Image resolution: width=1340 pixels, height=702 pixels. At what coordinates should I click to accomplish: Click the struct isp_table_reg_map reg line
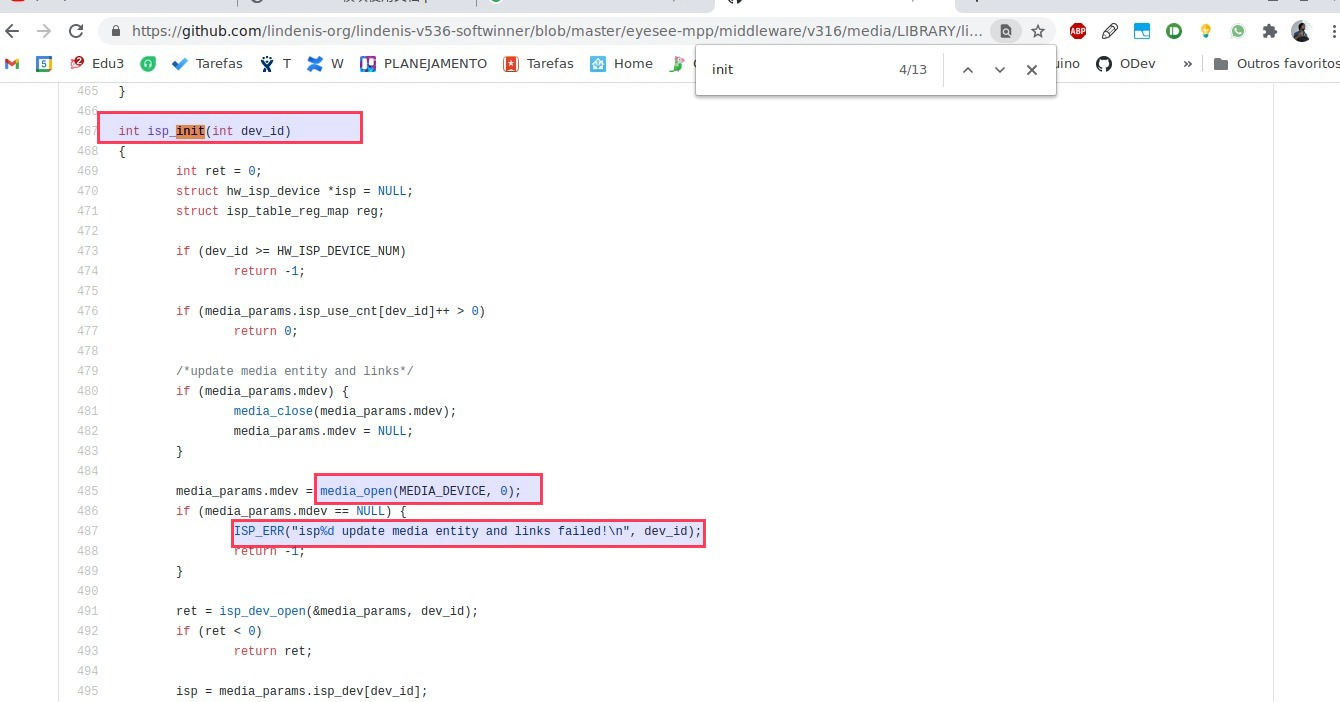click(280, 211)
